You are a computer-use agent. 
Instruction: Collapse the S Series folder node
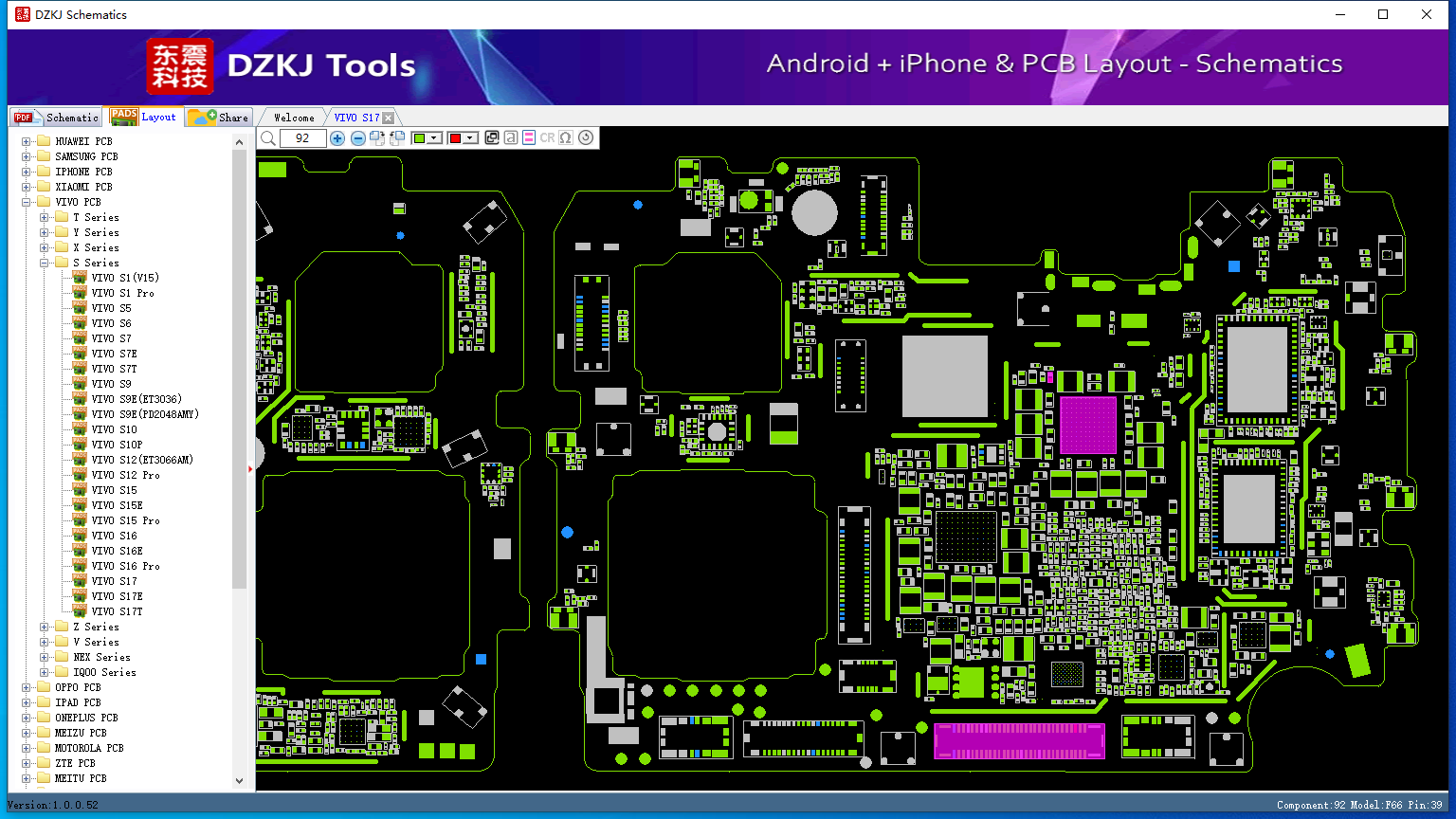(45, 263)
